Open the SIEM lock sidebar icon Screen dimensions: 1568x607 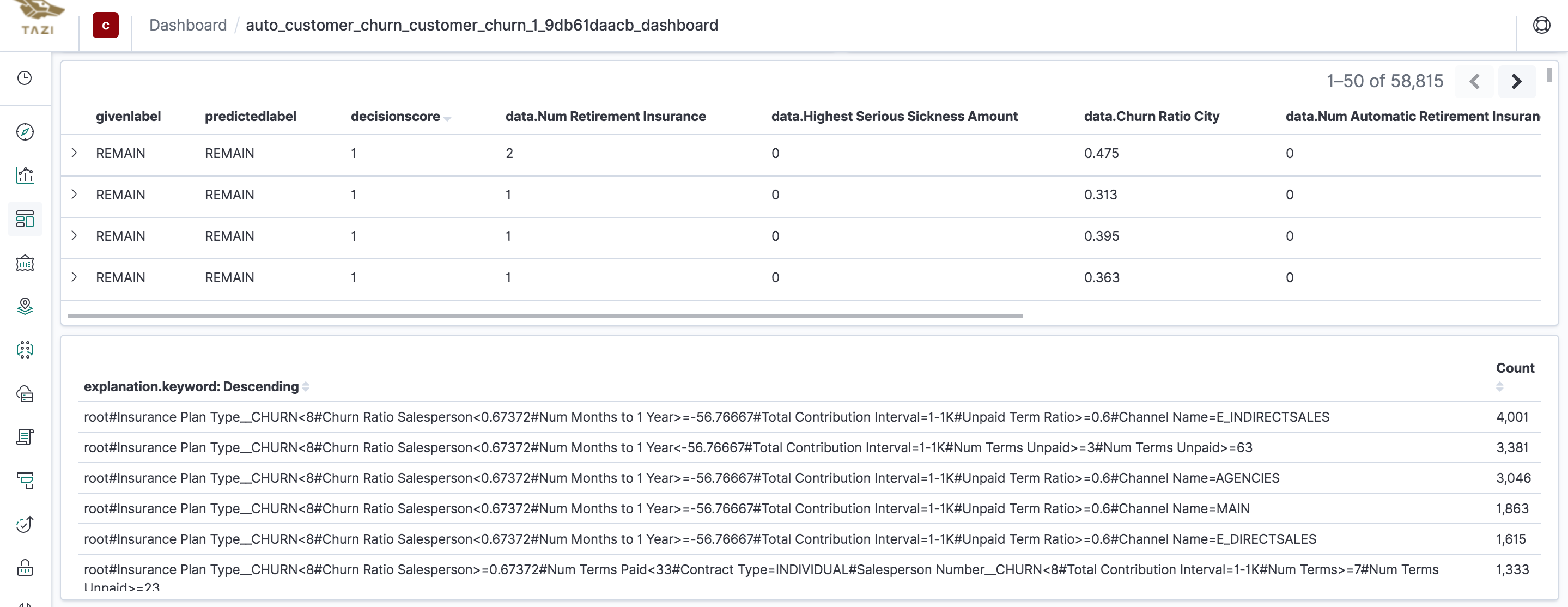coord(25,567)
